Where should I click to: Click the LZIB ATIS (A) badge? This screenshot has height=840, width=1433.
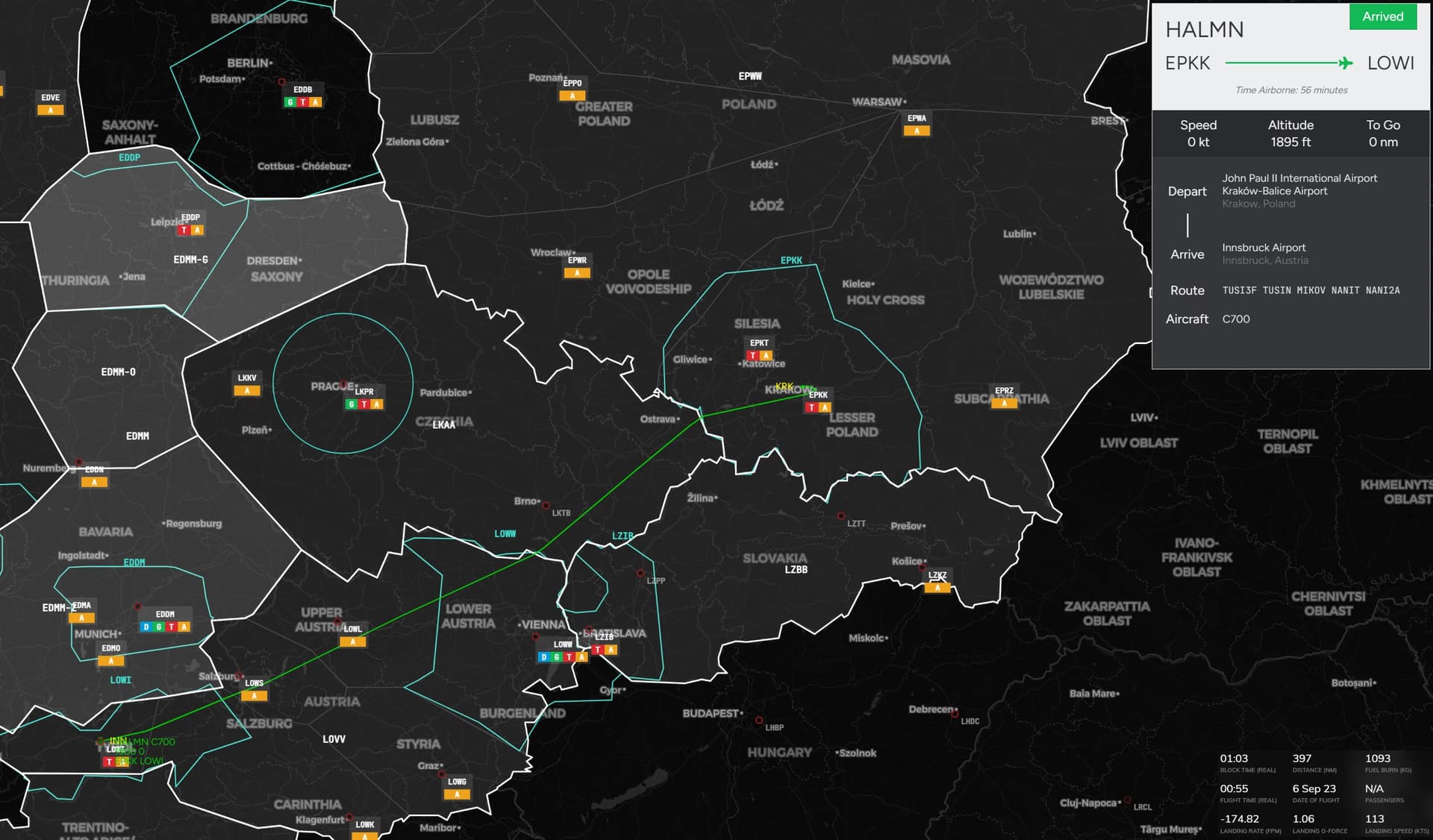611,650
